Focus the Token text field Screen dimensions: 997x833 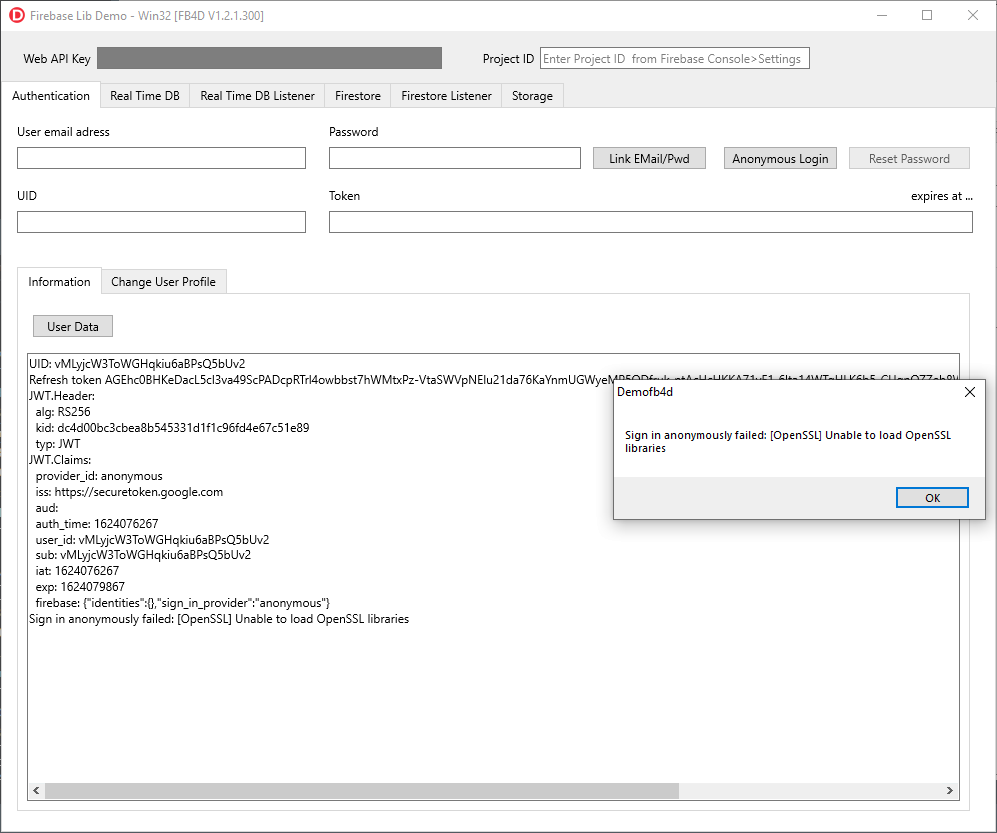click(650, 222)
